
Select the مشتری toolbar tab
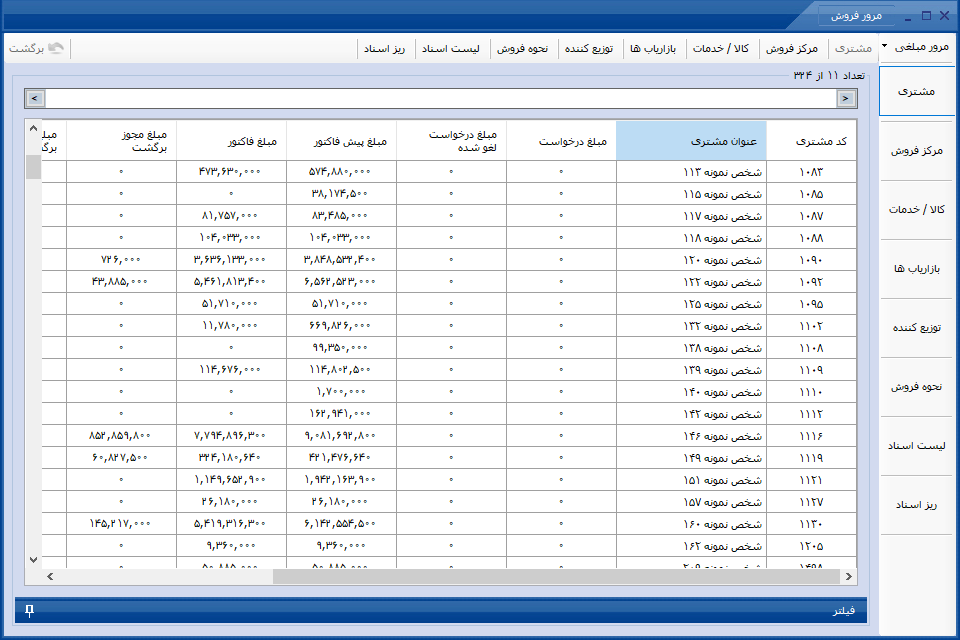pos(853,48)
